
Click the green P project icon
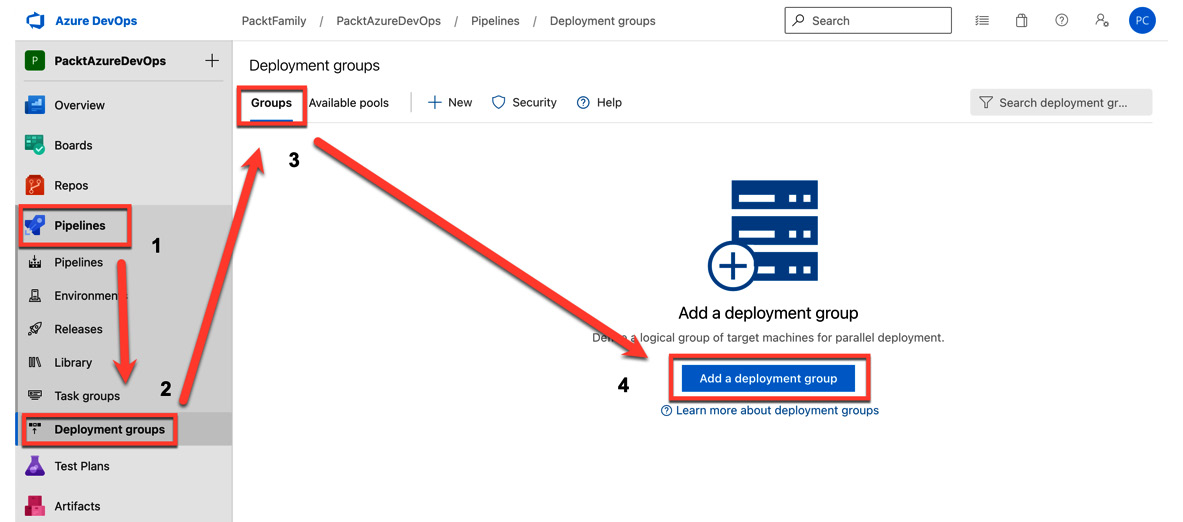[35, 61]
